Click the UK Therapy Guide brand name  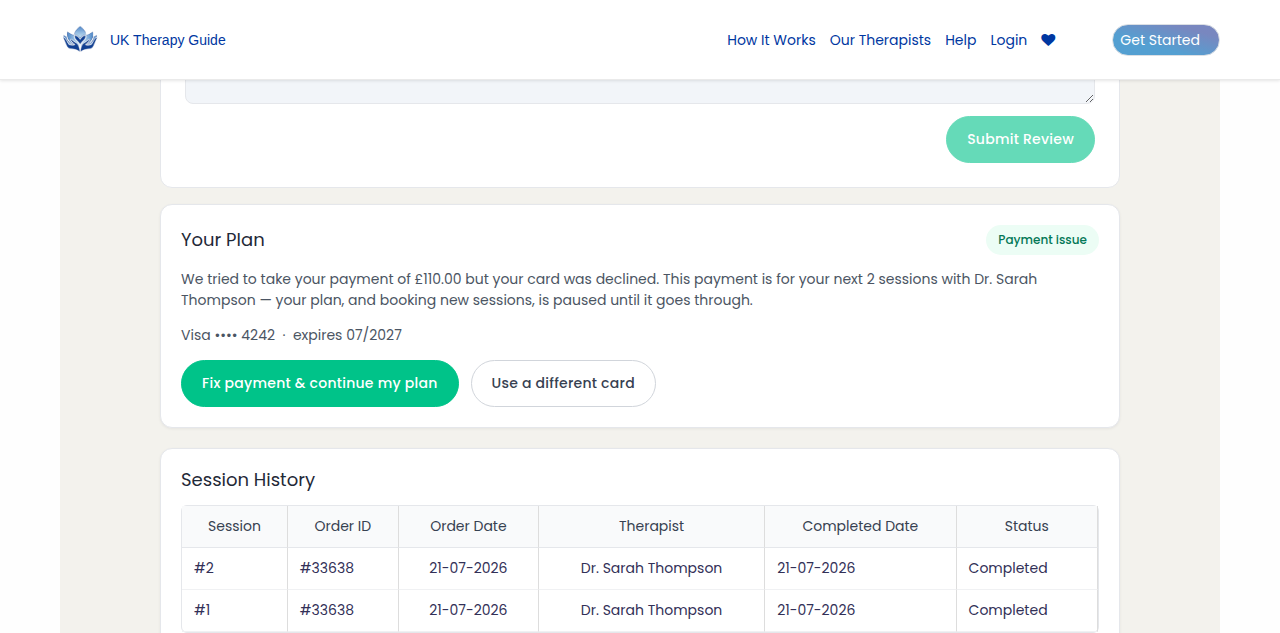coord(168,40)
